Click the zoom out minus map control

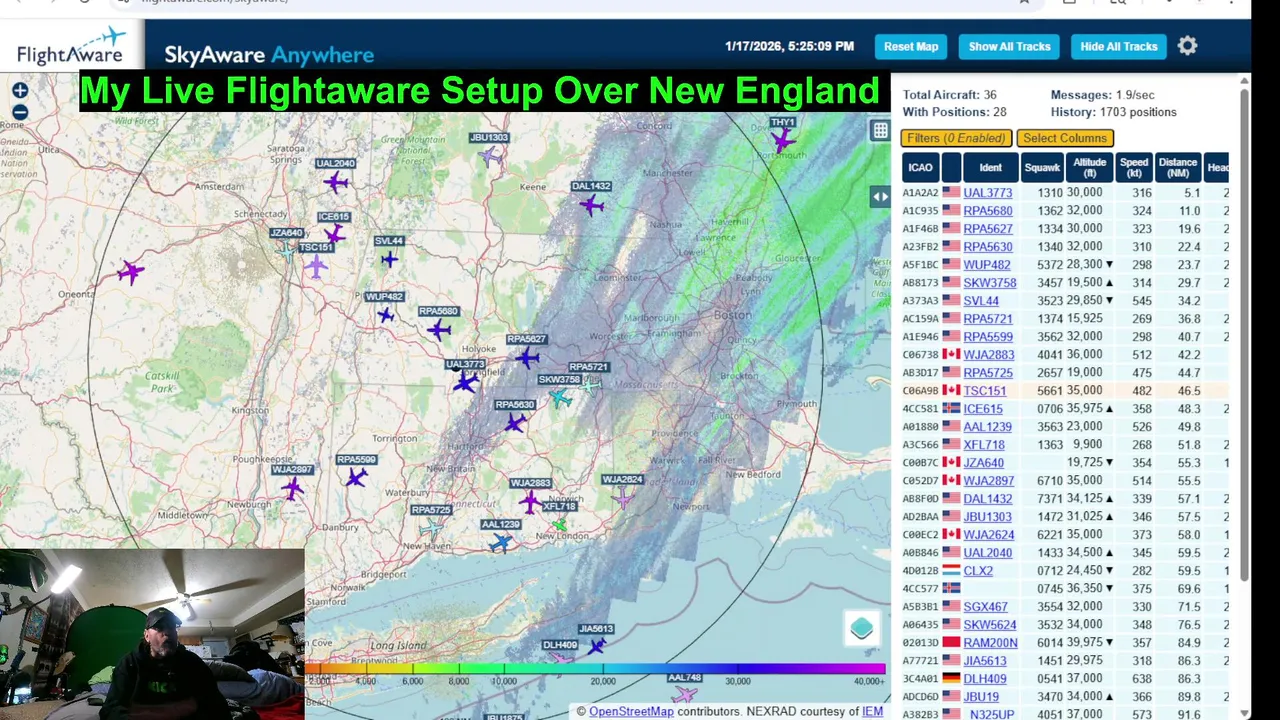click(20, 113)
